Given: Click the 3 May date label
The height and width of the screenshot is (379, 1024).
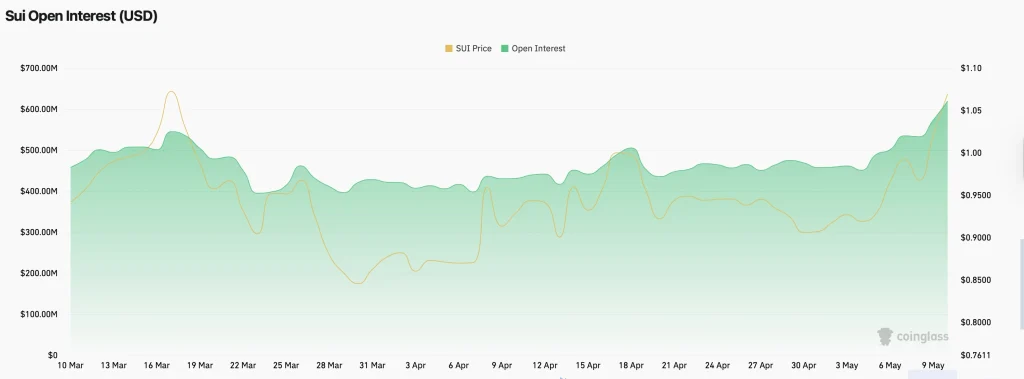Looking at the screenshot, I should [x=846, y=365].
